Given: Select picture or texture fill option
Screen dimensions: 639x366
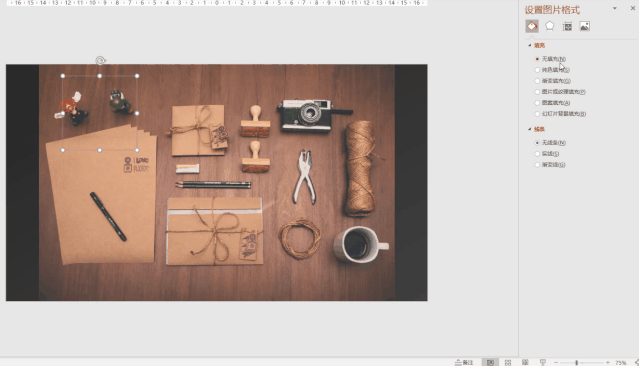Looking at the screenshot, I should pyautogui.click(x=560, y=92).
